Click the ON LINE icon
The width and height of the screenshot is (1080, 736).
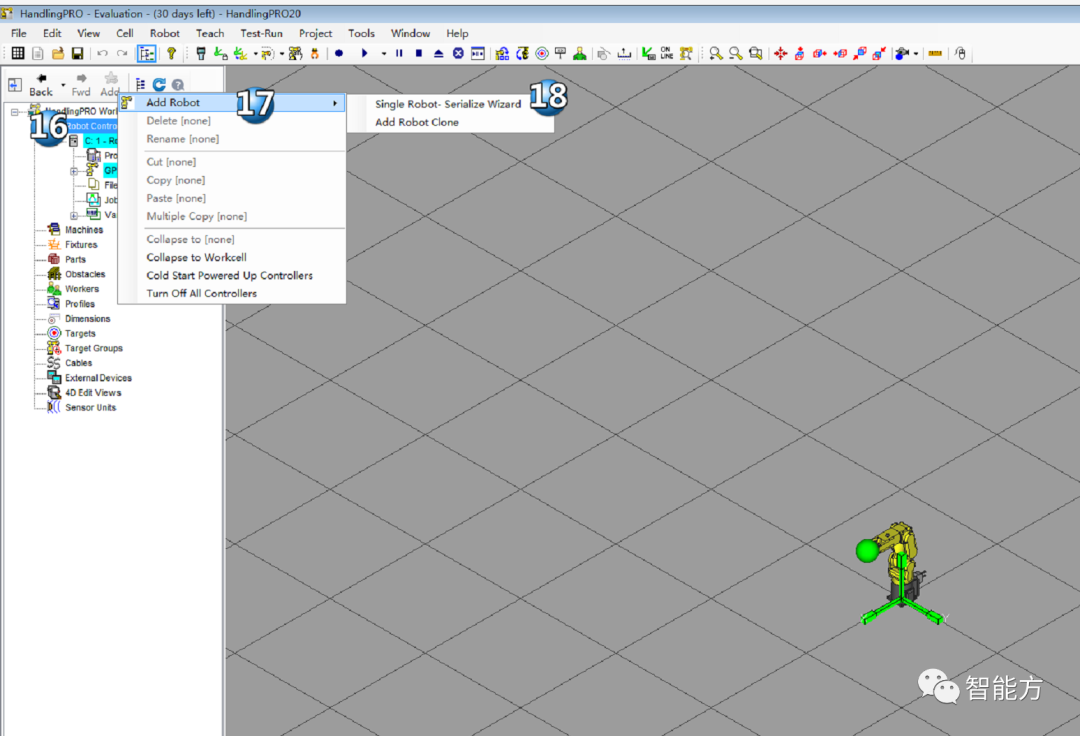(x=667, y=53)
